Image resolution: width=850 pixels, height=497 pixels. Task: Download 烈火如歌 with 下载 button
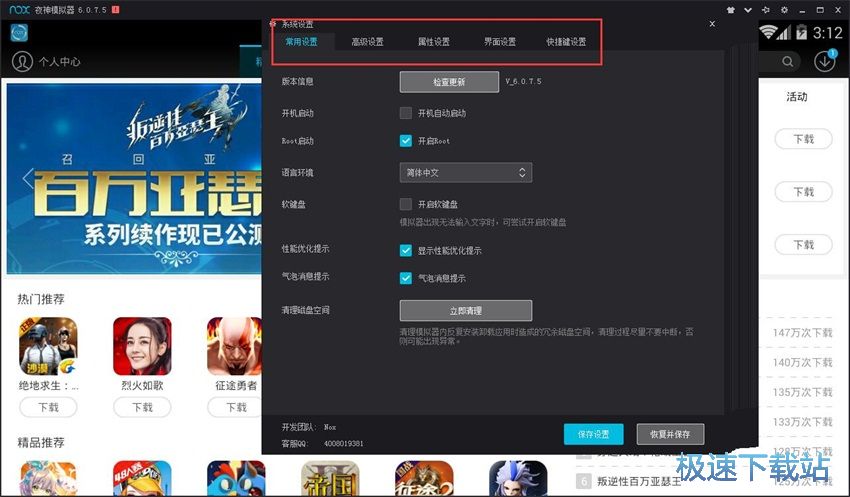pyautogui.click(x=142, y=407)
